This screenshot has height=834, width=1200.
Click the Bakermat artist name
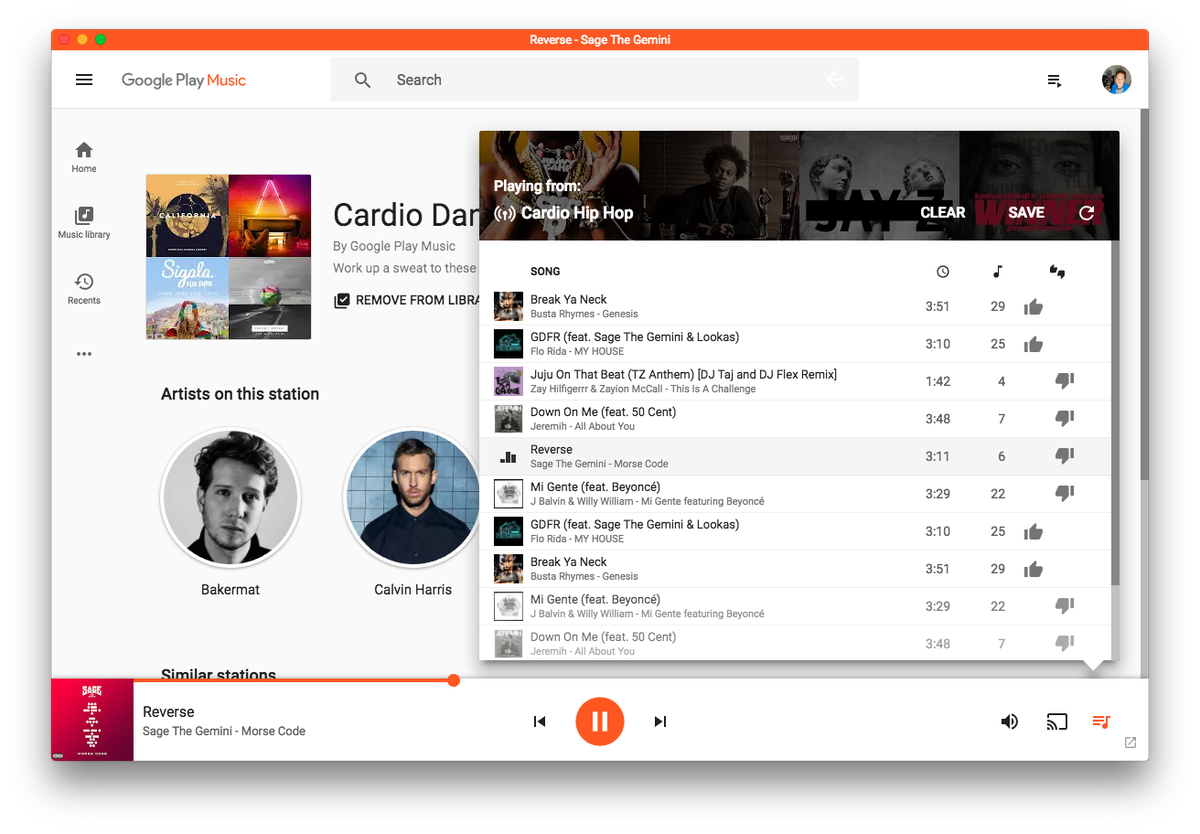pos(230,590)
